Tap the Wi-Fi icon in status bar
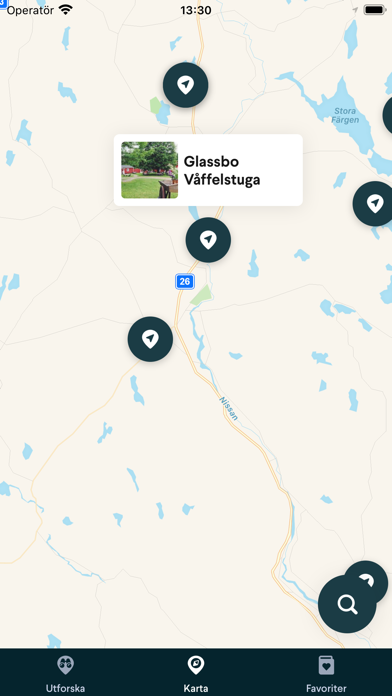 (x=66, y=10)
